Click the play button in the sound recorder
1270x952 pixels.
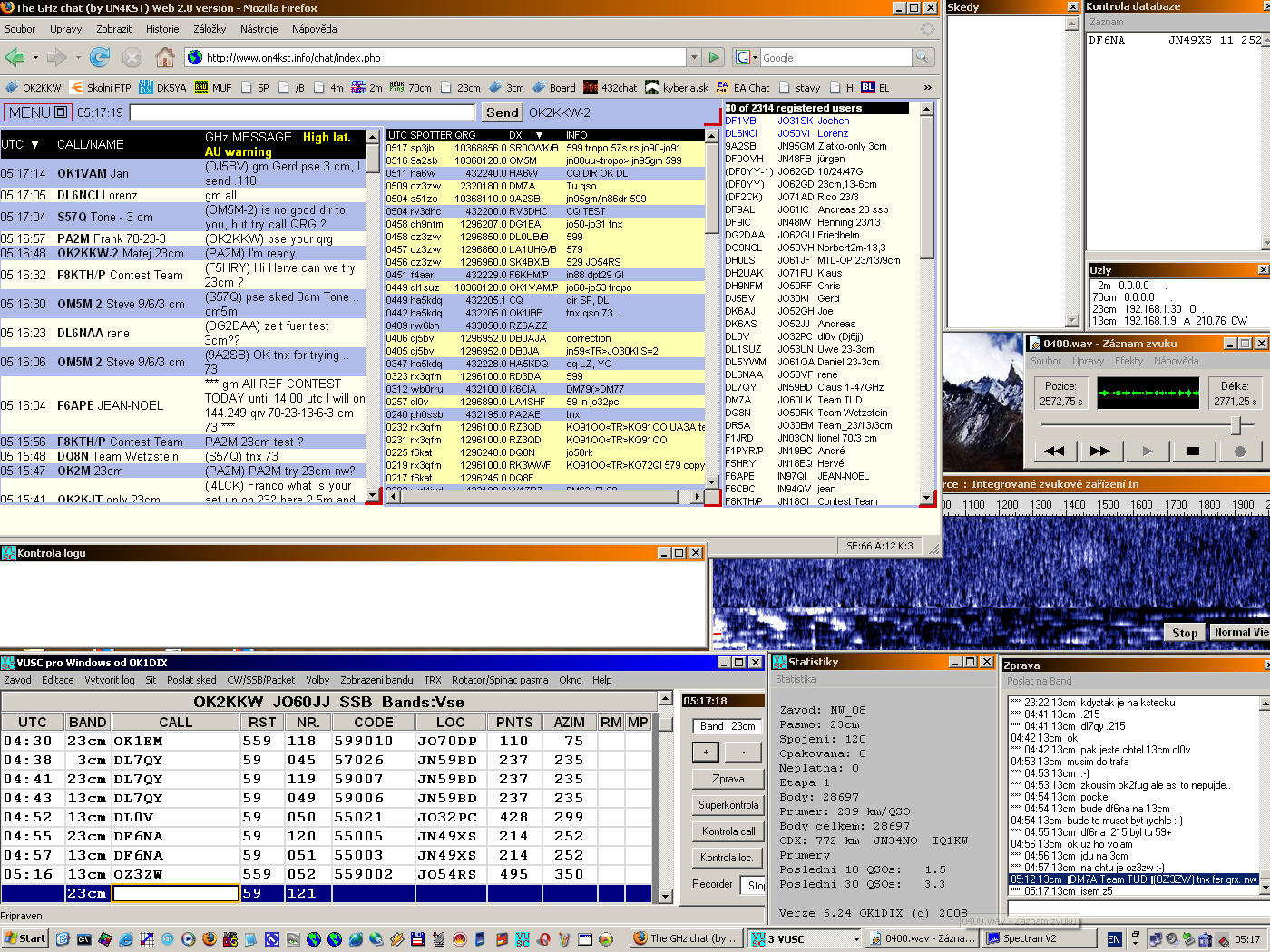click(x=1147, y=451)
